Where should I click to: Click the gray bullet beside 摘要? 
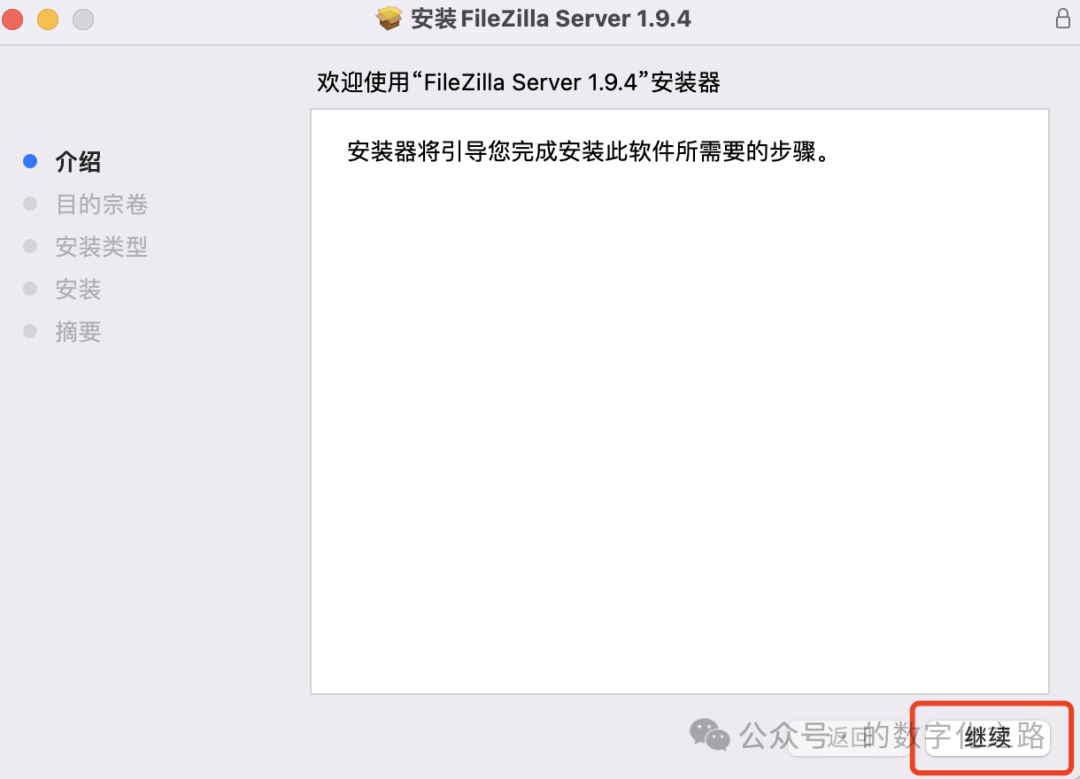pos(30,331)
